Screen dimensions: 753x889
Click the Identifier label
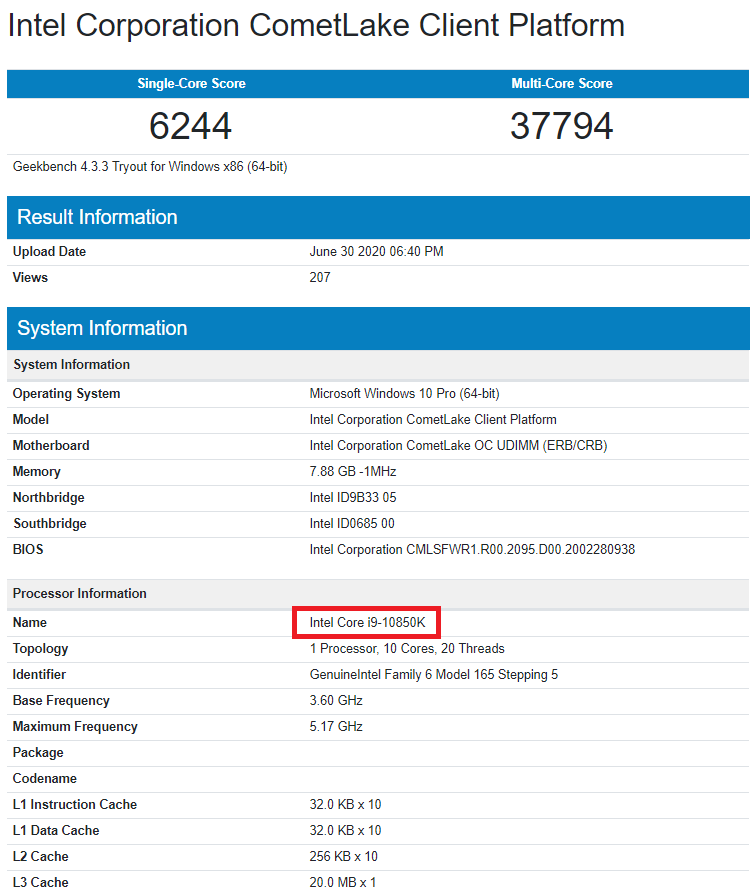pos(39,675)
